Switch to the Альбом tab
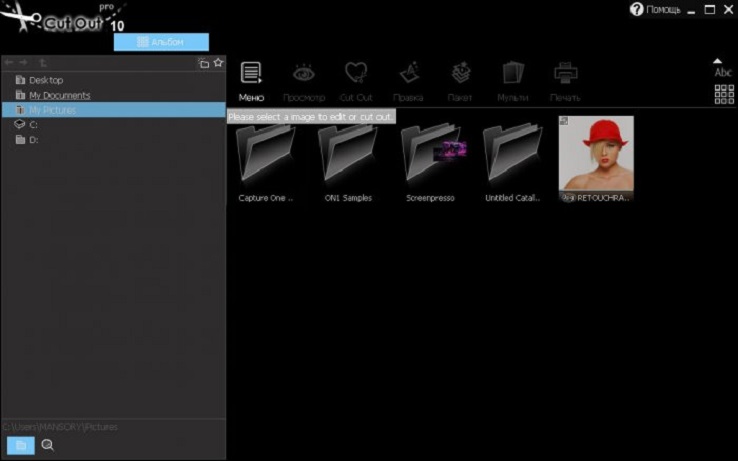 (161, 42)
